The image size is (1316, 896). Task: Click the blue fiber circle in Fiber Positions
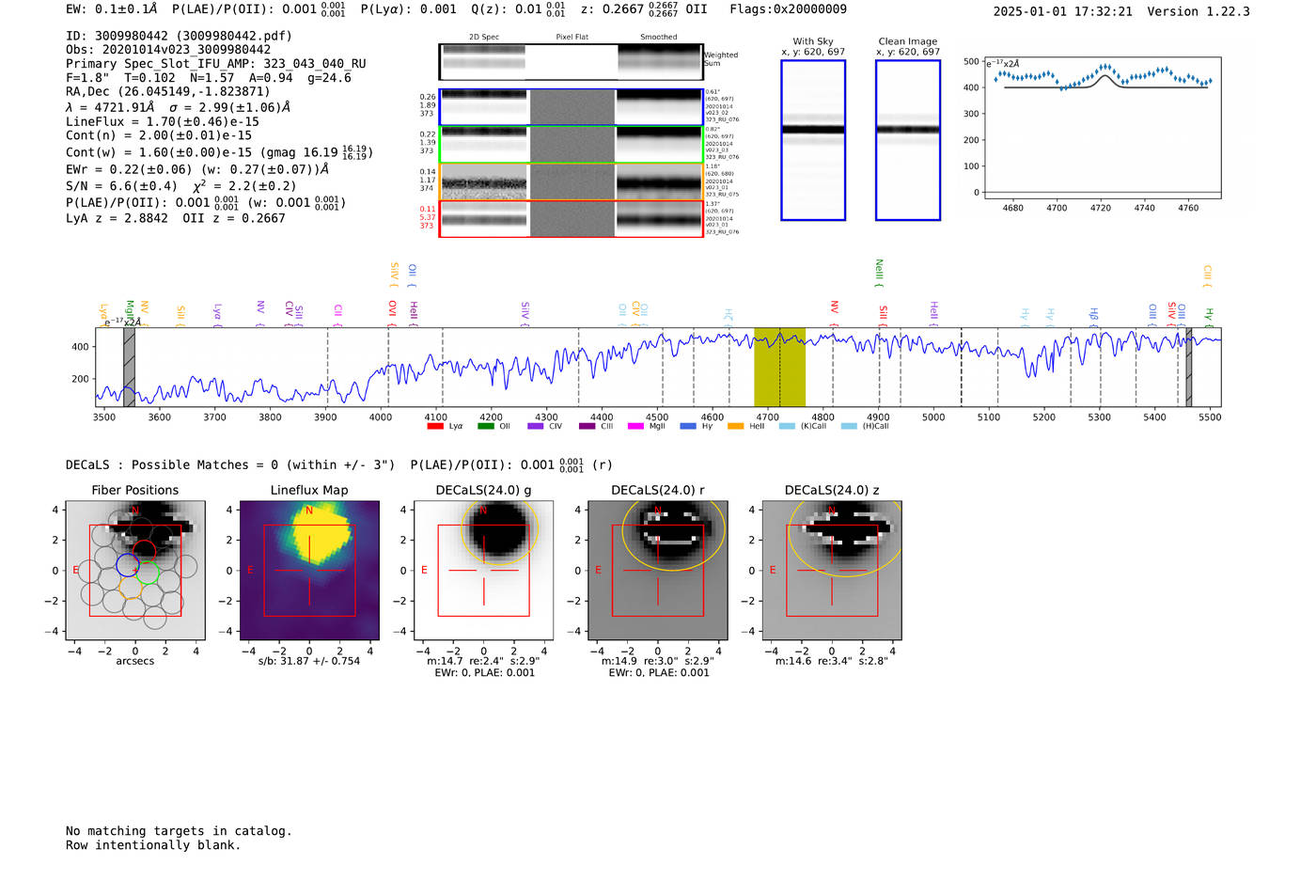pyautogui.click(x=128, y=564)
